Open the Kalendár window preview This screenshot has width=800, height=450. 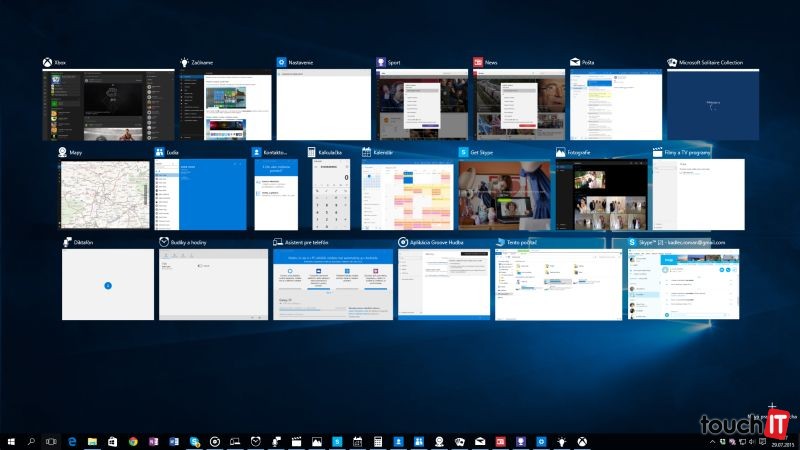[x=407, y=195]
